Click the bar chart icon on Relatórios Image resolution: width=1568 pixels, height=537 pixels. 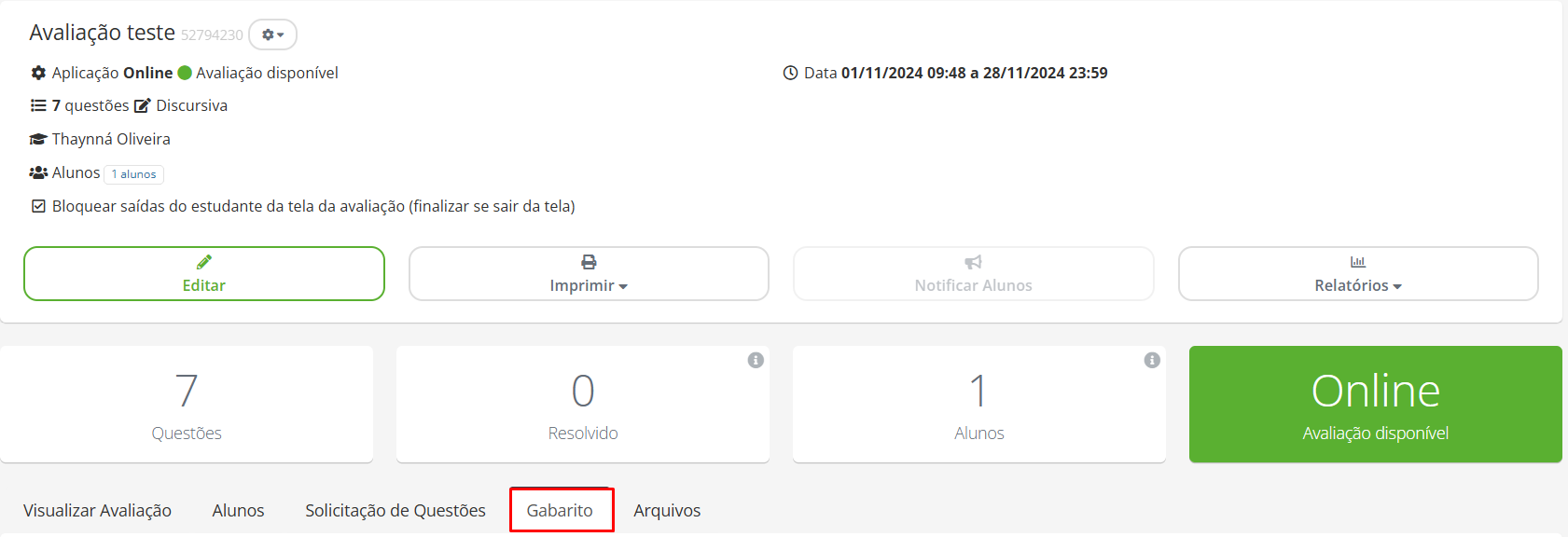tap(1358, 262)
